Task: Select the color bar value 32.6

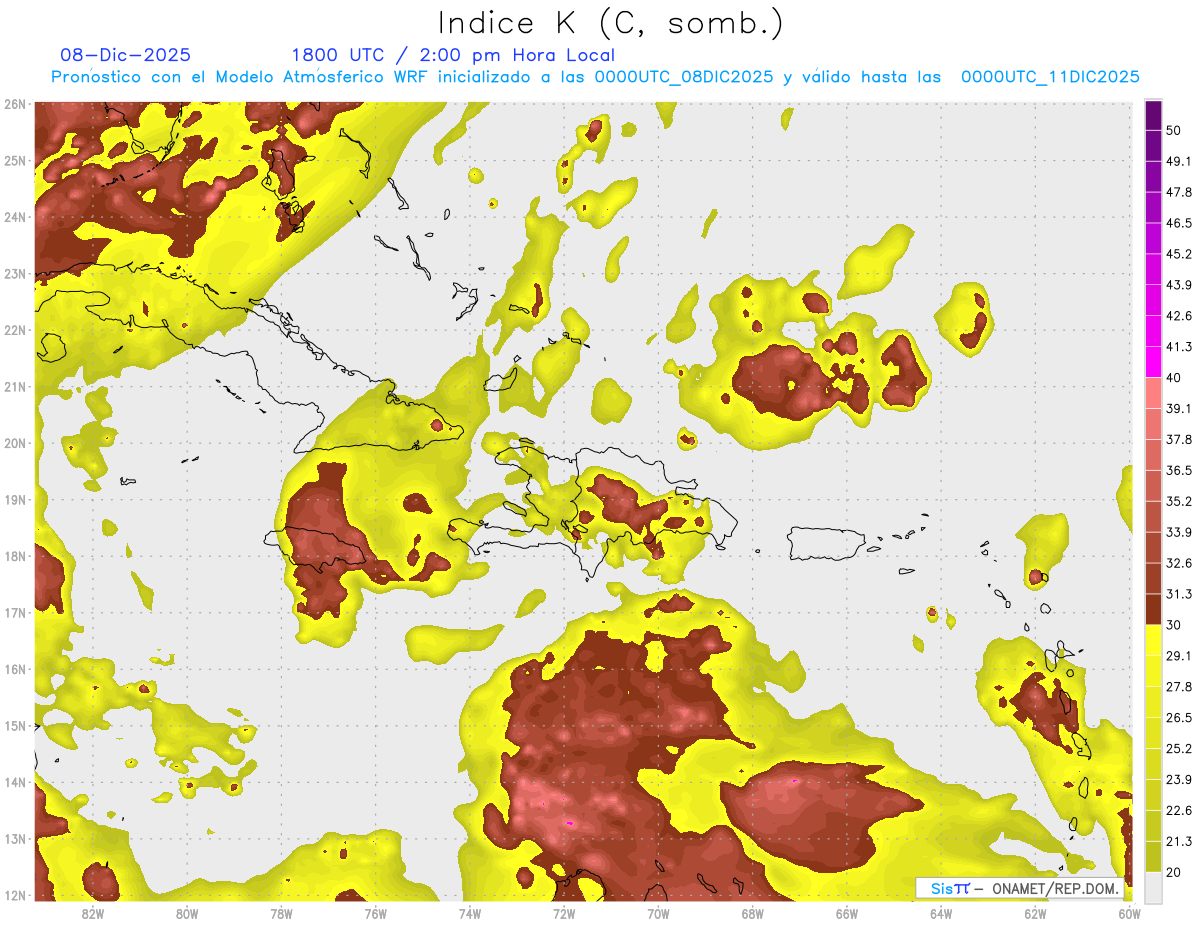Action: (x=1178, y=563)
